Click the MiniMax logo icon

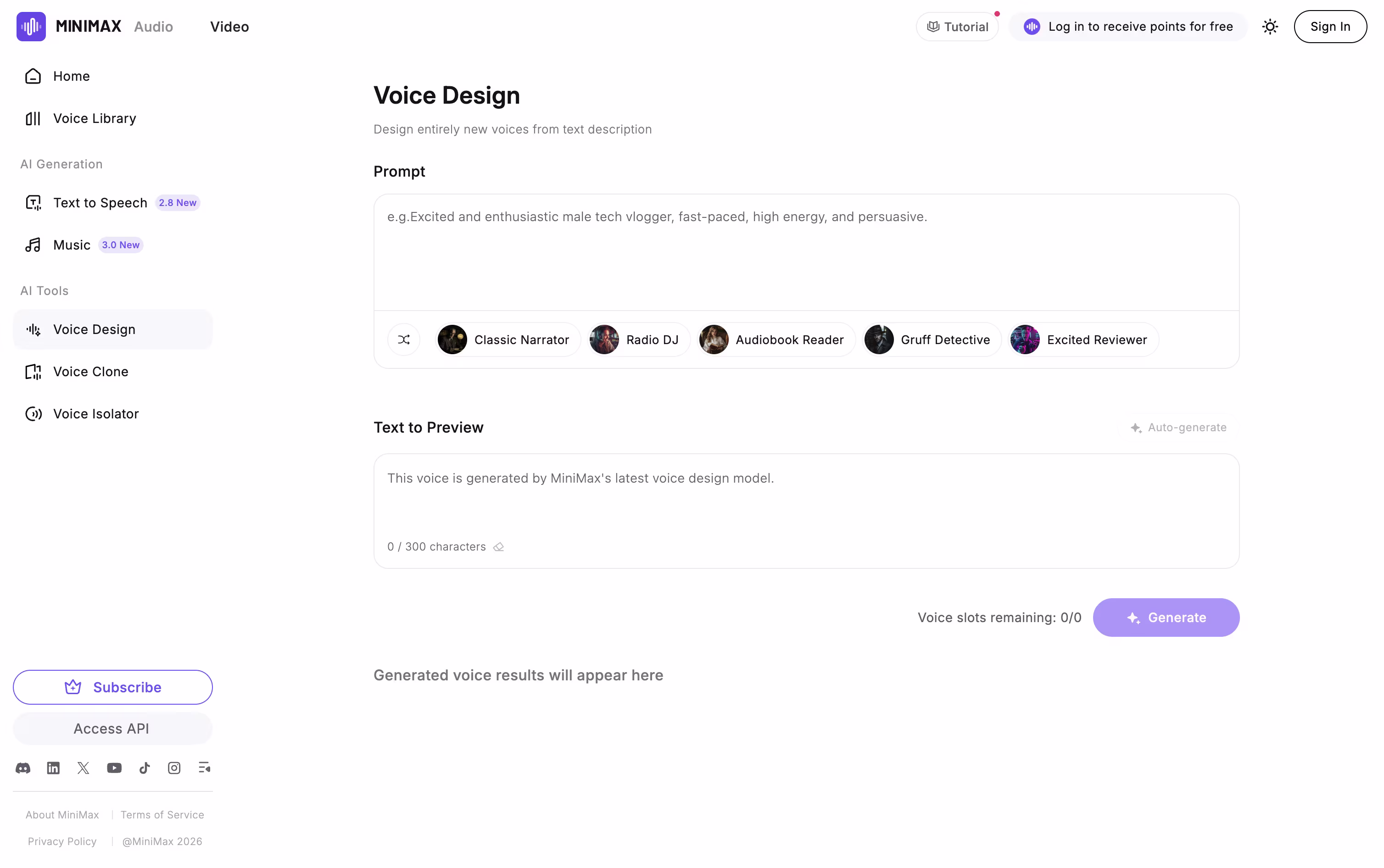point(31,27)
